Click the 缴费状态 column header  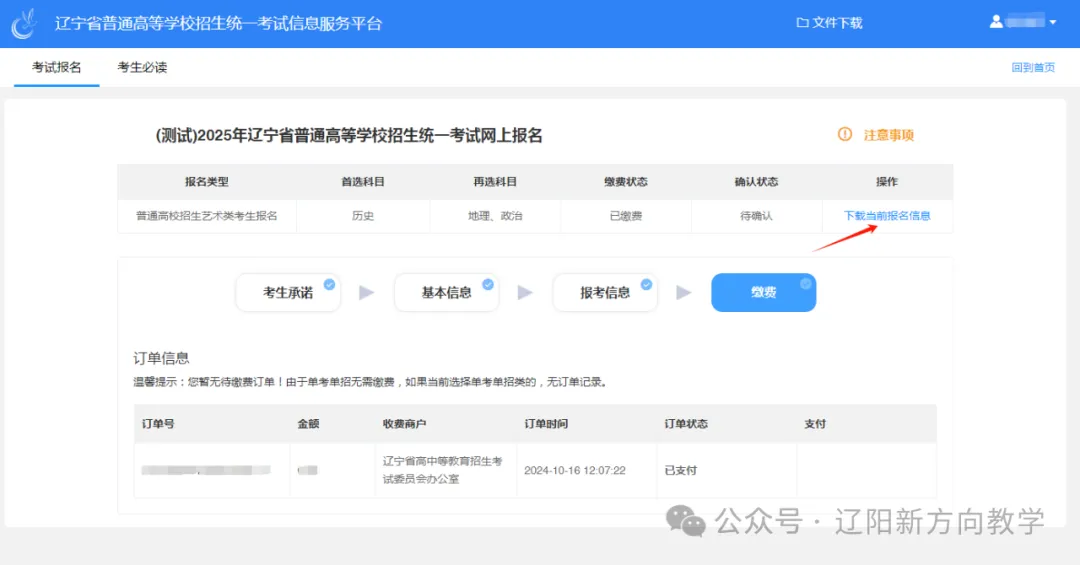pyautogui.click(x=625, y=182)
